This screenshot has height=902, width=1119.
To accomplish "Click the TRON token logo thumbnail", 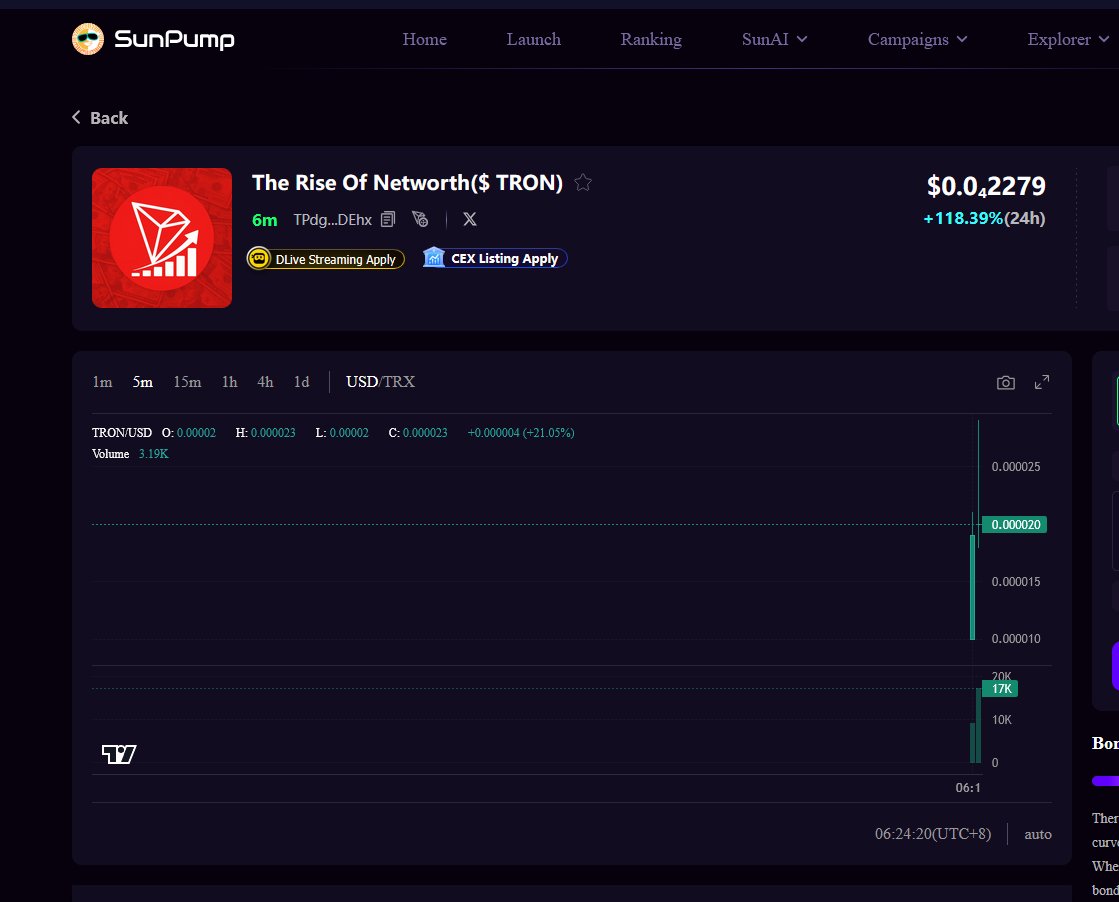I will click(x=162, y=238).
